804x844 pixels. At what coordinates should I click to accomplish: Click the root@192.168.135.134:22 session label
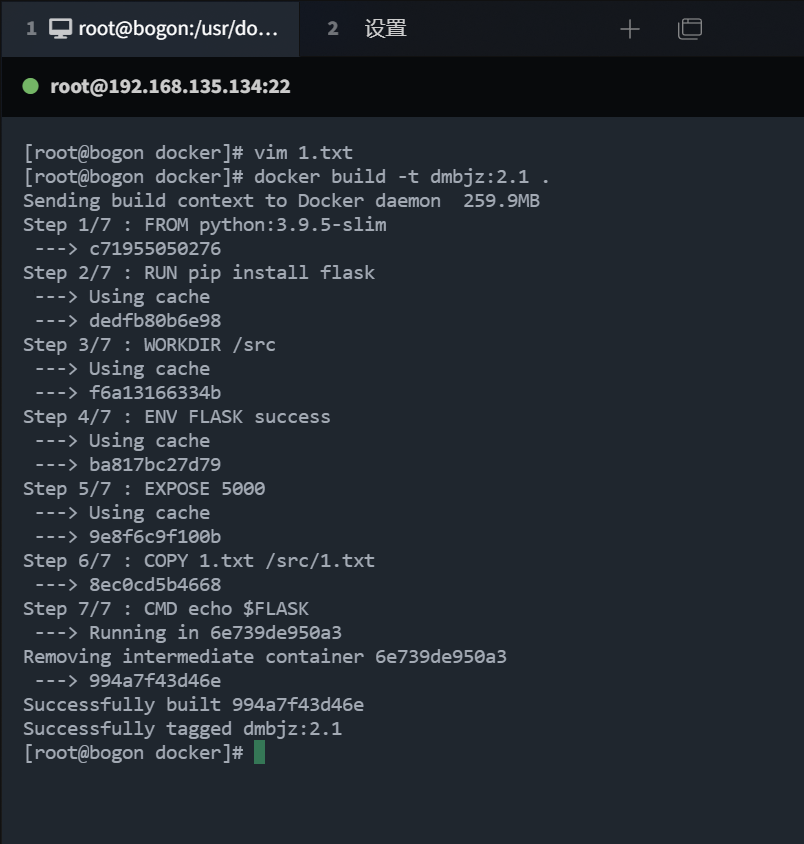[170, 86]
